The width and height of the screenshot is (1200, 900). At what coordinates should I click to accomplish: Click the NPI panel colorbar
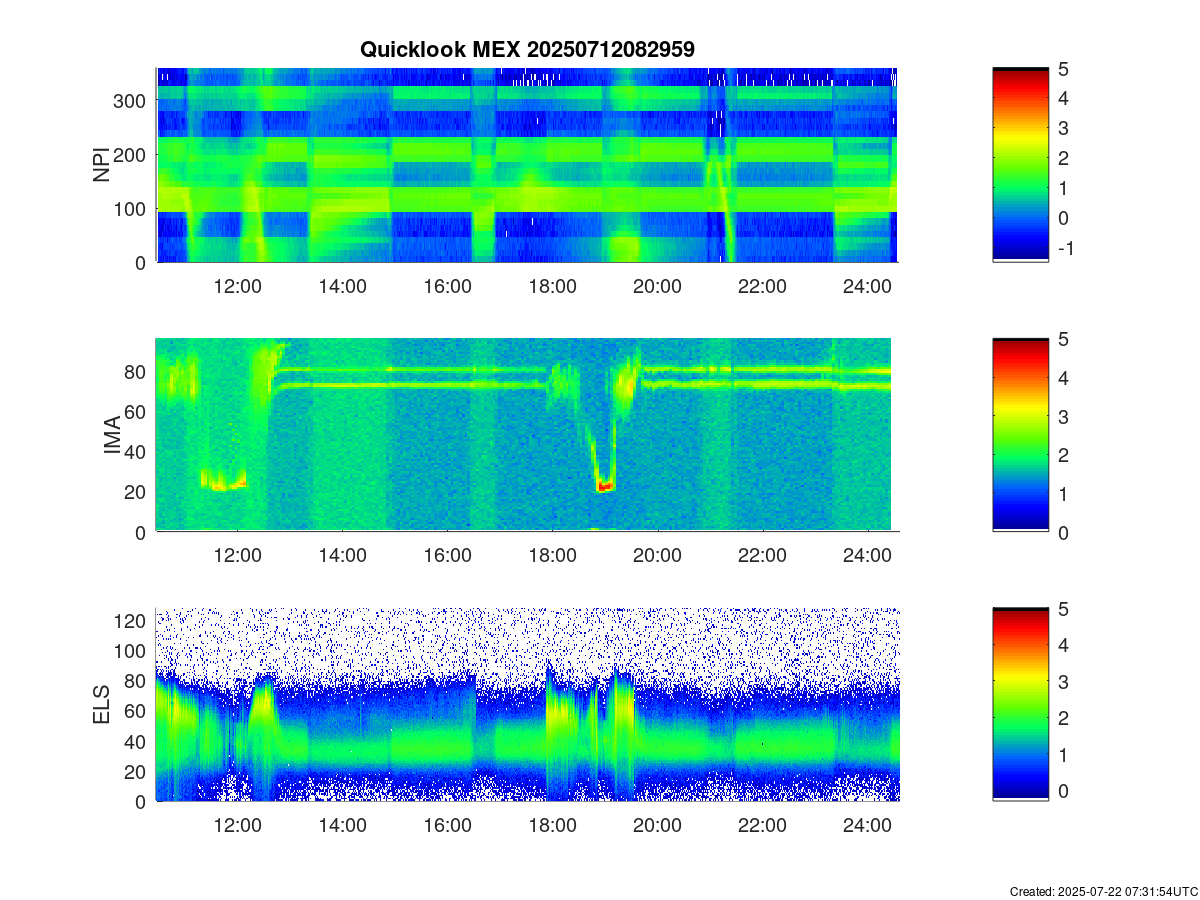[1020, 165]
